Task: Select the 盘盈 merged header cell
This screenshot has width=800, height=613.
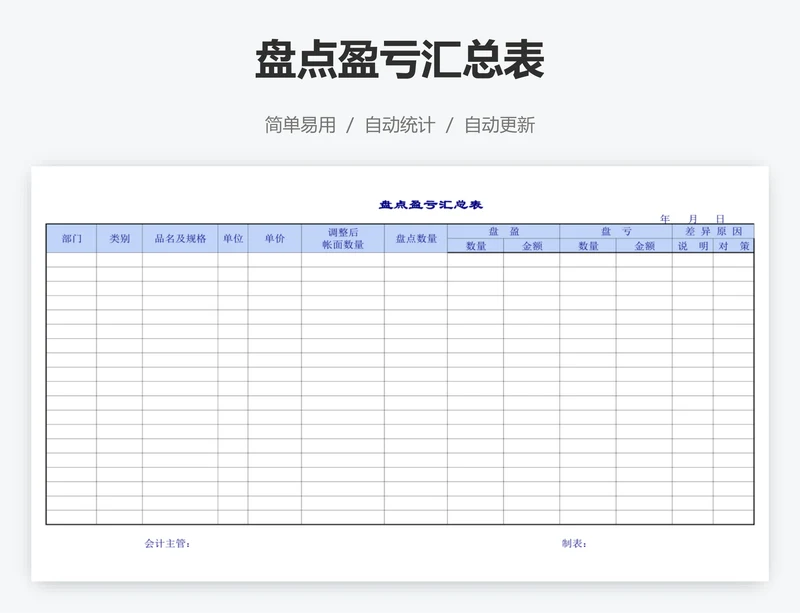Action: tap(504, 231)
